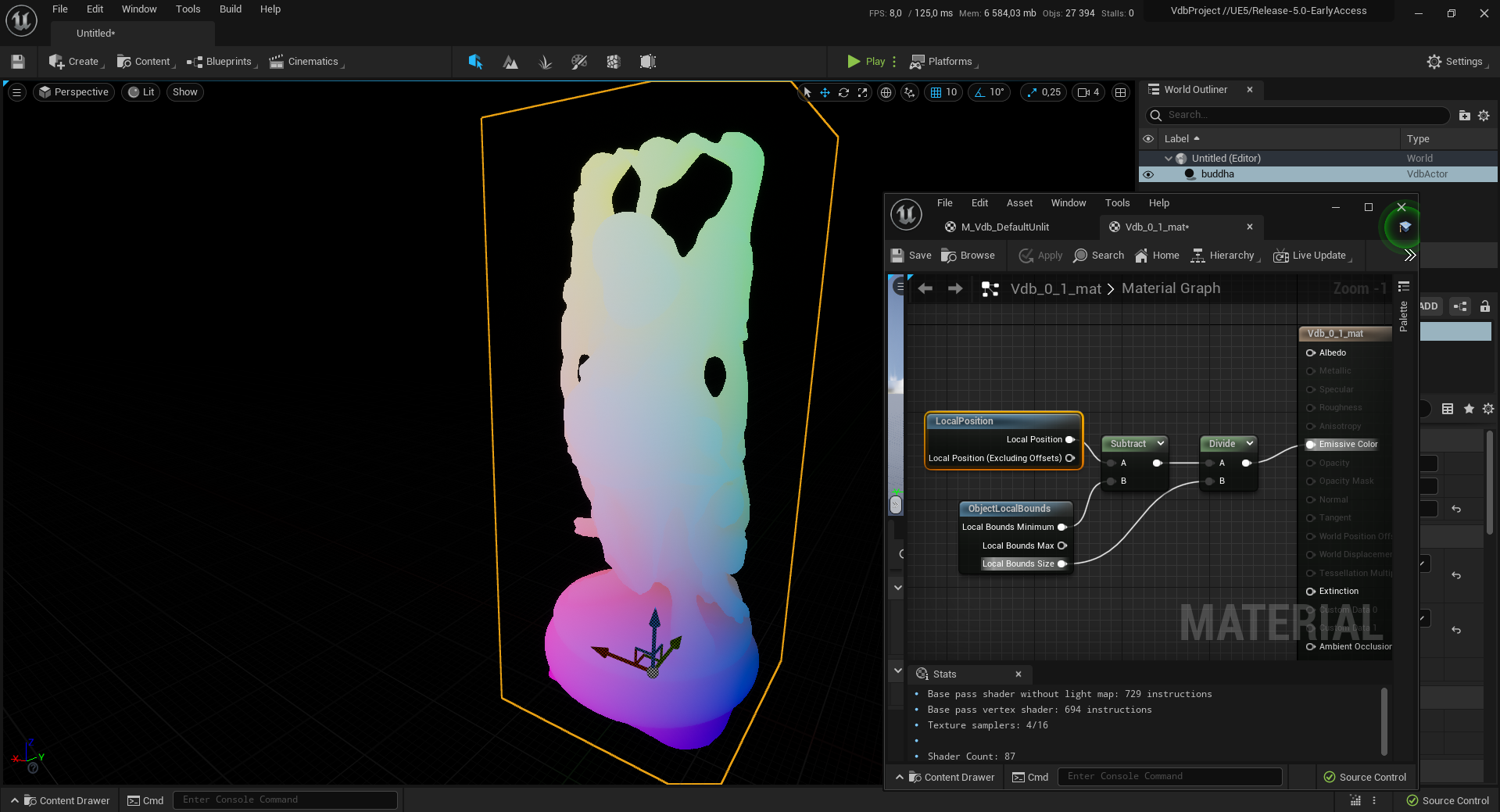Screen dimensions: 1500x812
Task: Open Content Drawer in main window
Action: 60,800
